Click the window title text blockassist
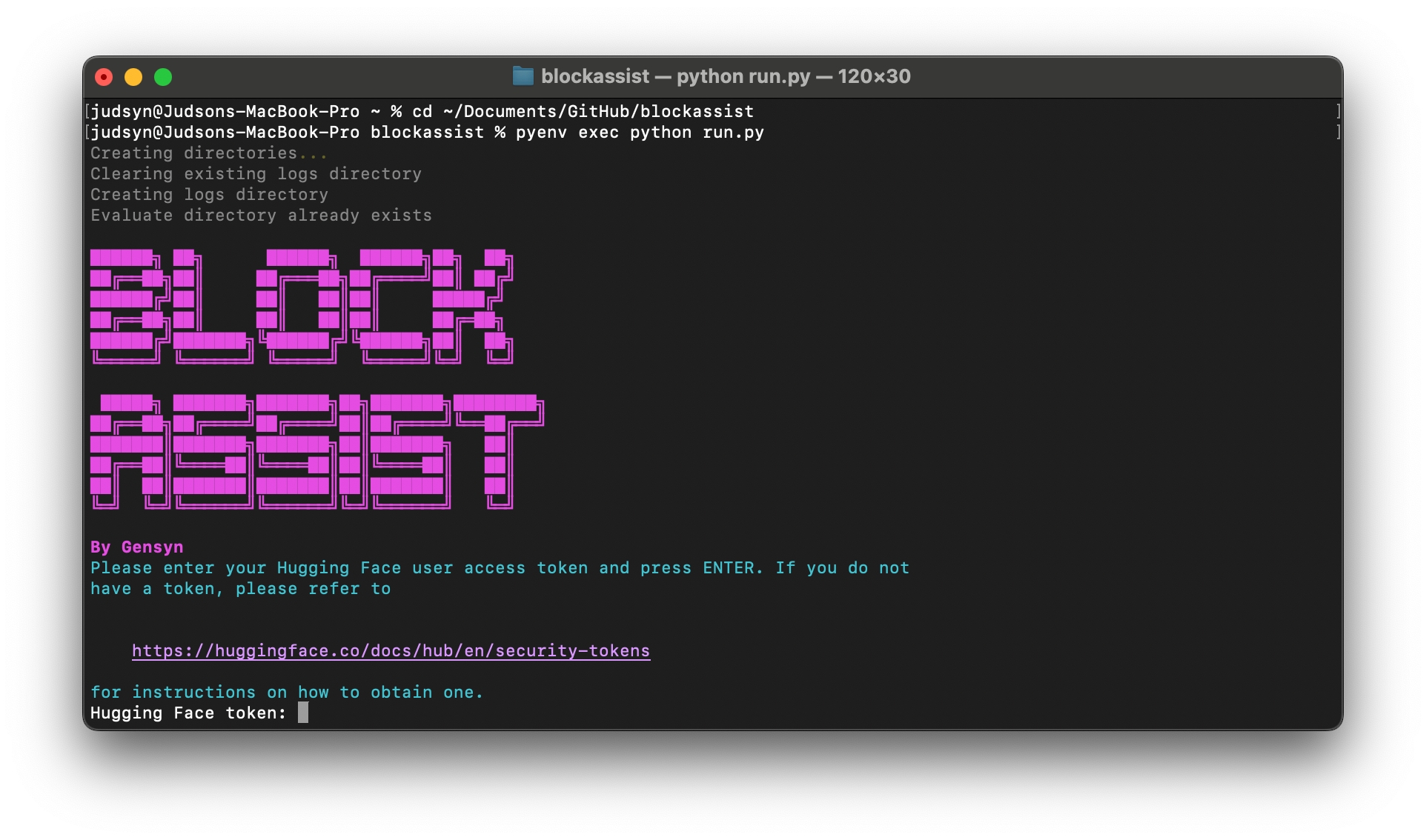This screenshot has width=1426, height=840. click(x=594, y=76)
